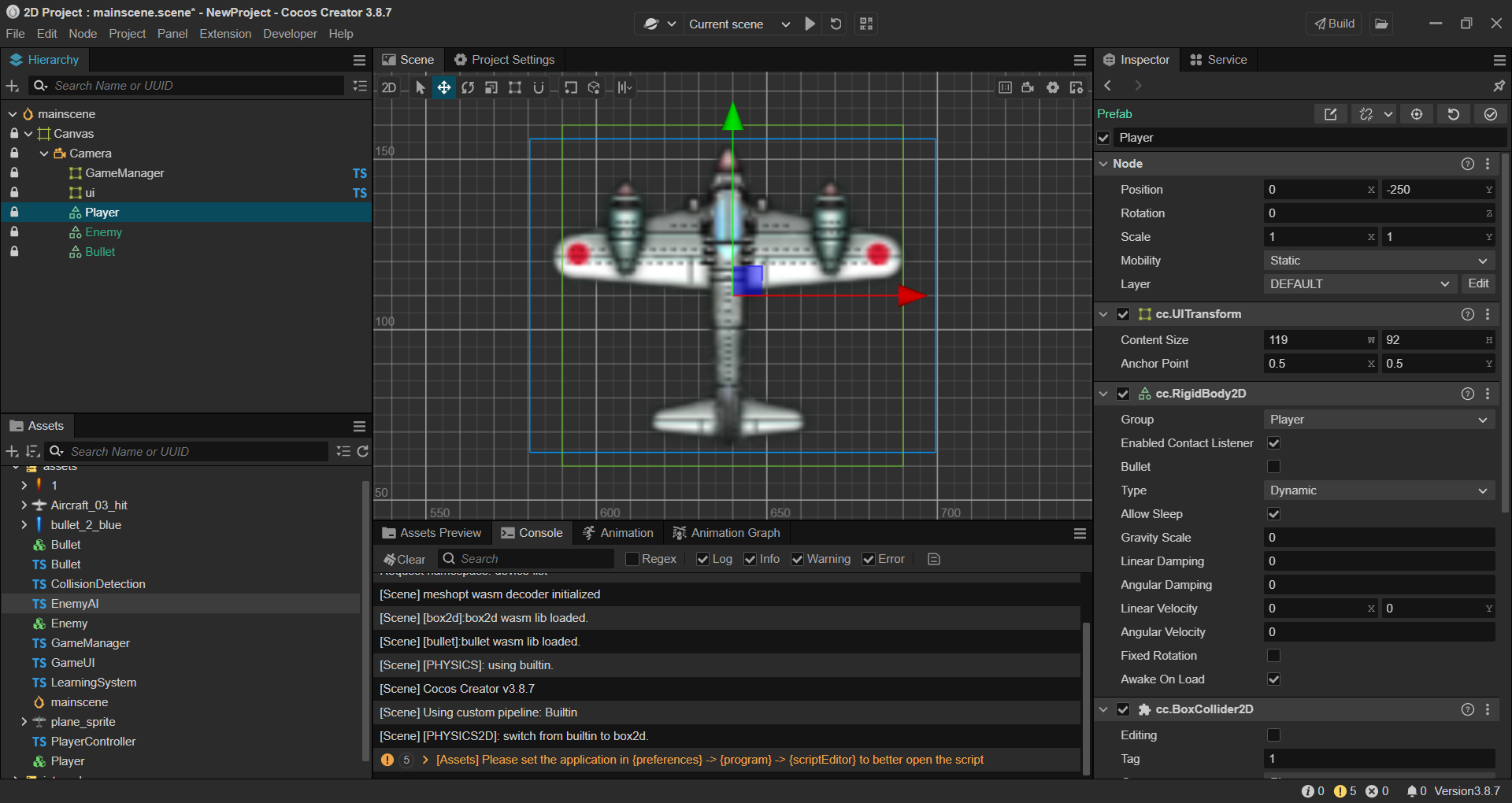The image size is (1512, 803).
Task: Switch to the Animation Graph tab
Action: (x=726, y=533)
